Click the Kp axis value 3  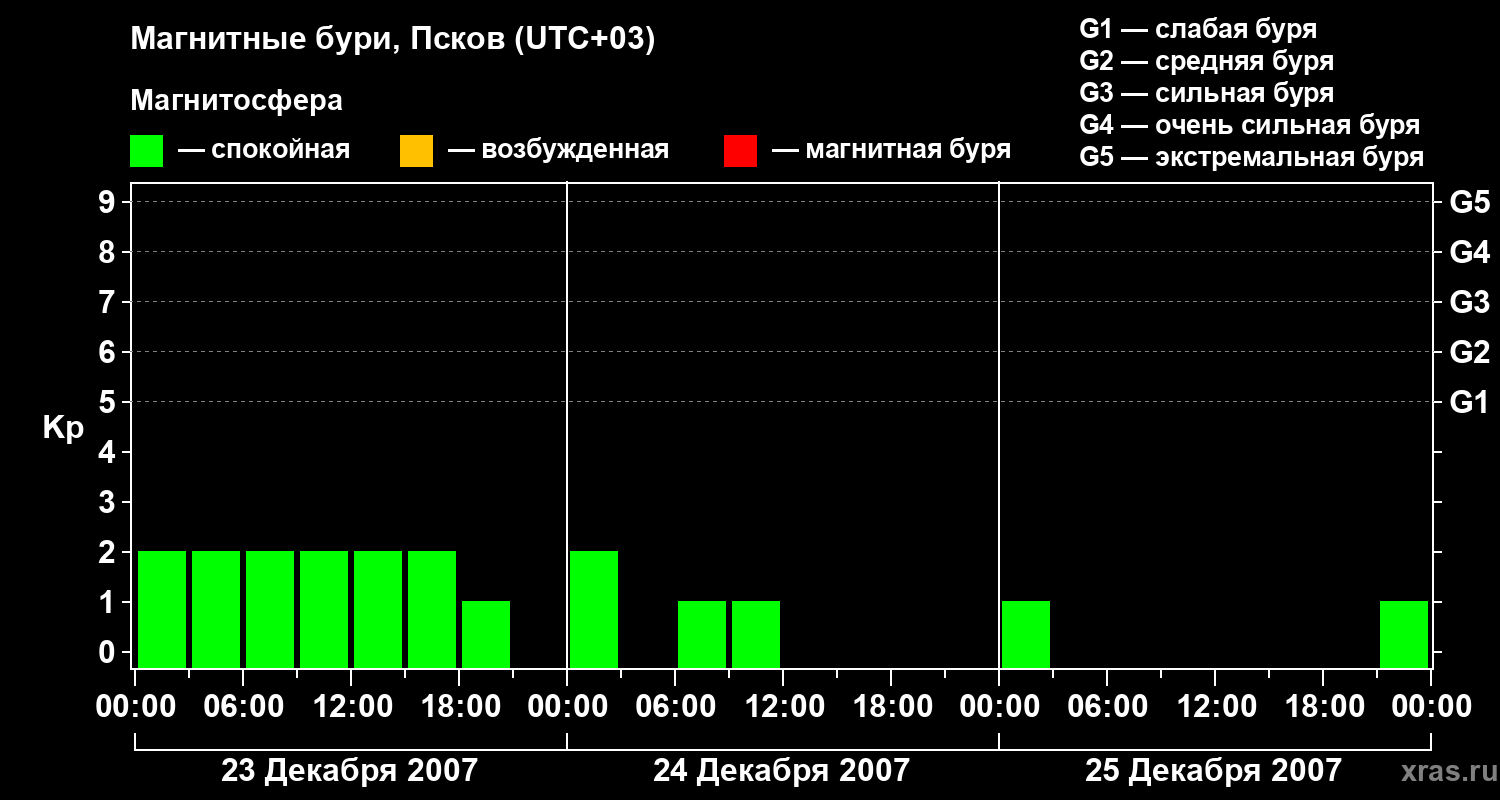tap(109, 502)
